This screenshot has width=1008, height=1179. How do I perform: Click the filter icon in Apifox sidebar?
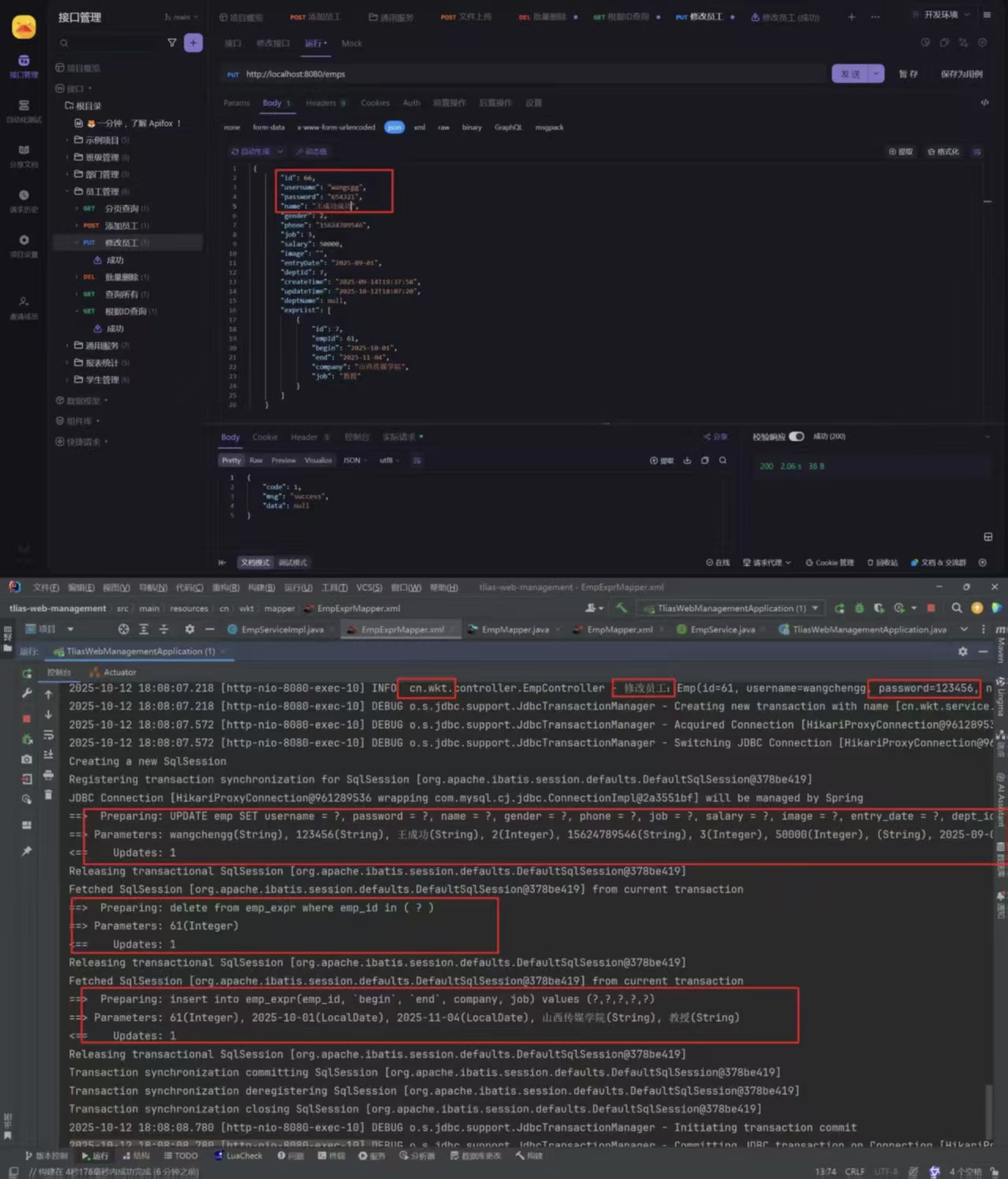(172, 43)
